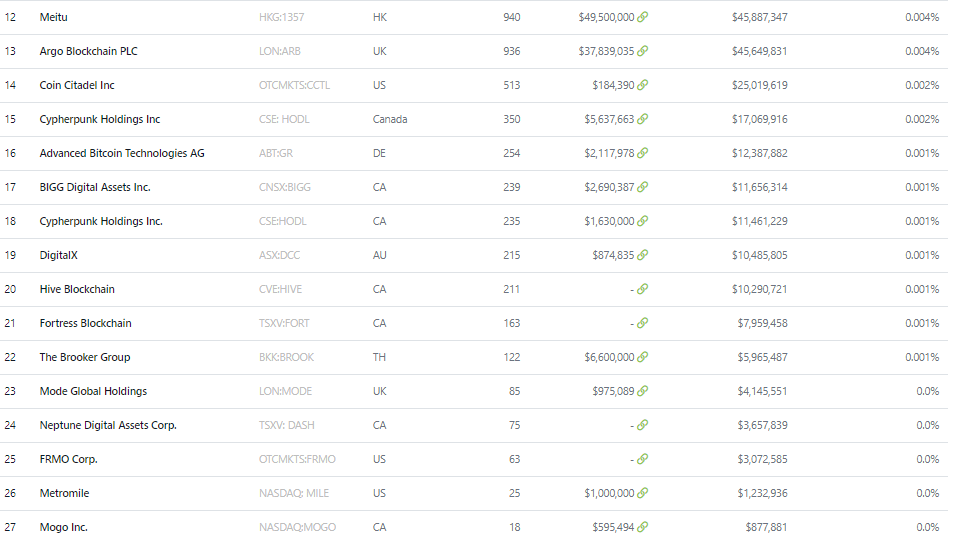Open DigitalX's source link icon

click(642, 255)
